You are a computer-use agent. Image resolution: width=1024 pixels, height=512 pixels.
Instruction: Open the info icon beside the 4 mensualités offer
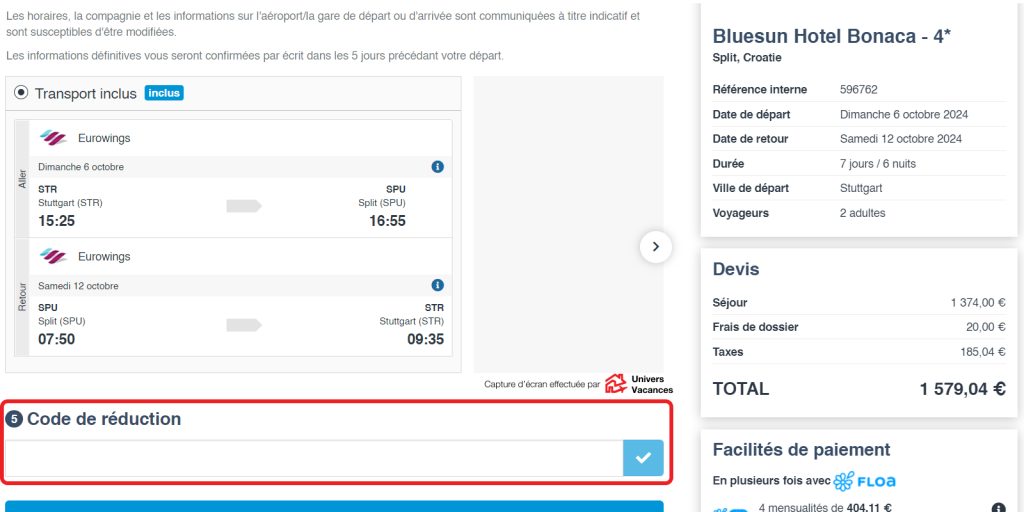(997, 508)
